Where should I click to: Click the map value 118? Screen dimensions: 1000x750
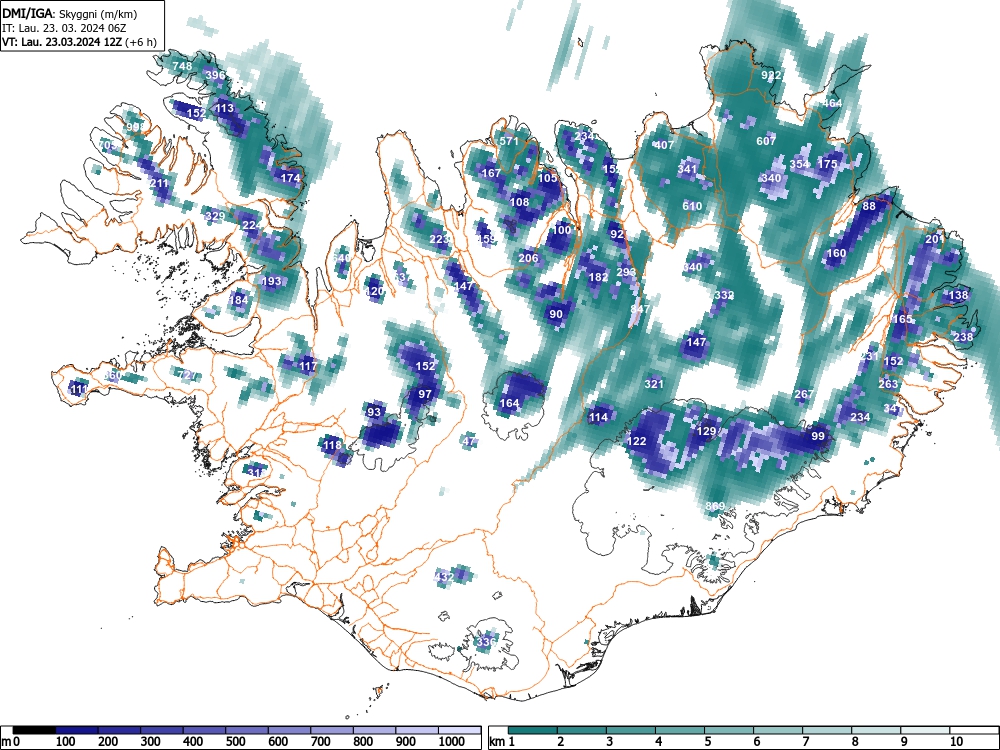click(x=332, y=445)
